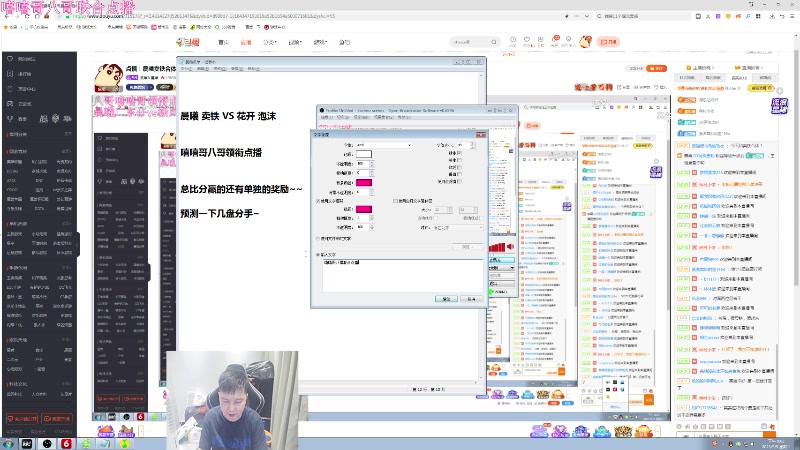Open the fourth item with arrow in the Douyu top navigation

pos(295,42)
